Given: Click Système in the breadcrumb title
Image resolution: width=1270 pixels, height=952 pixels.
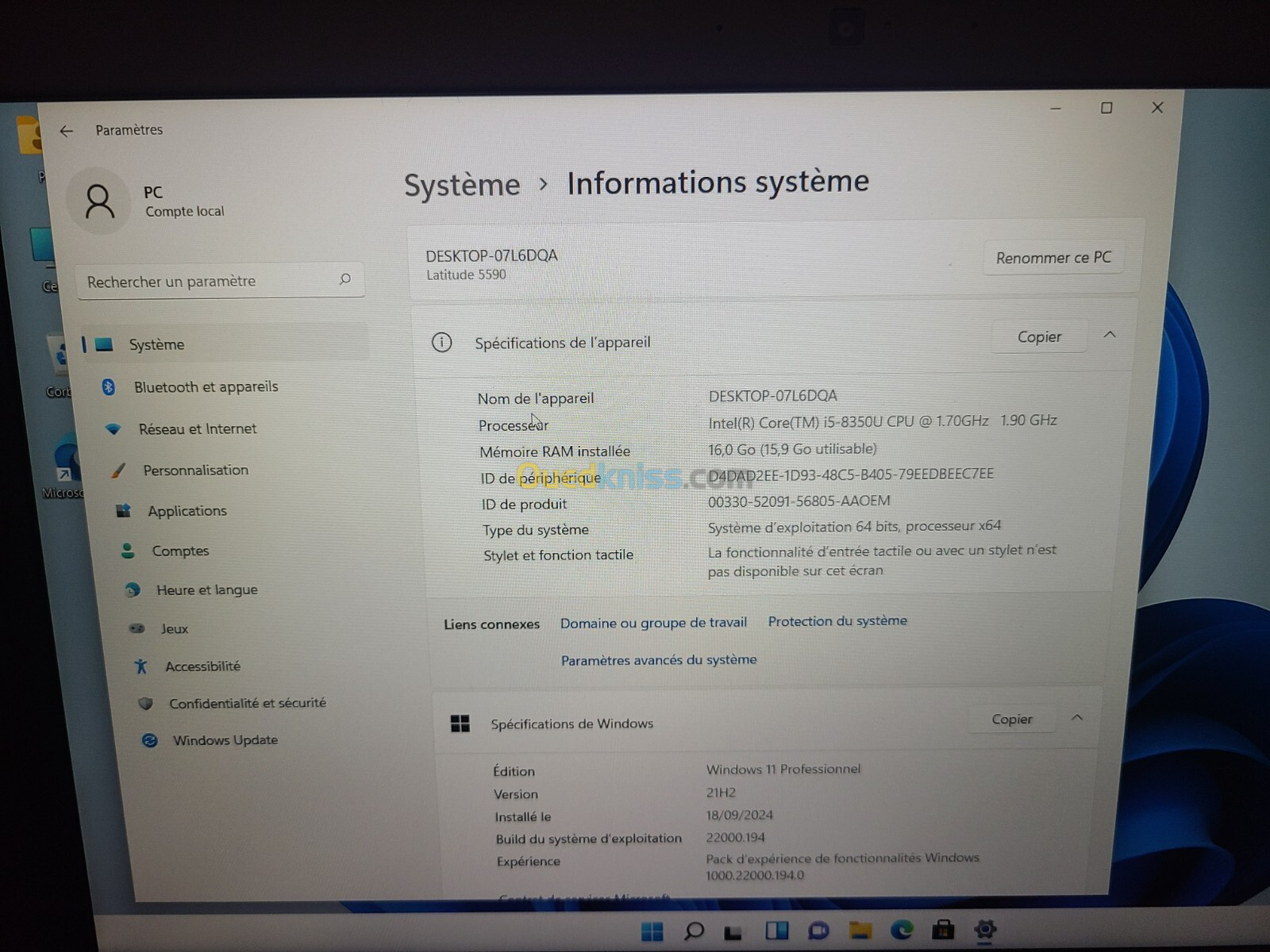Looking at the screenshot, I should point(462,185).
